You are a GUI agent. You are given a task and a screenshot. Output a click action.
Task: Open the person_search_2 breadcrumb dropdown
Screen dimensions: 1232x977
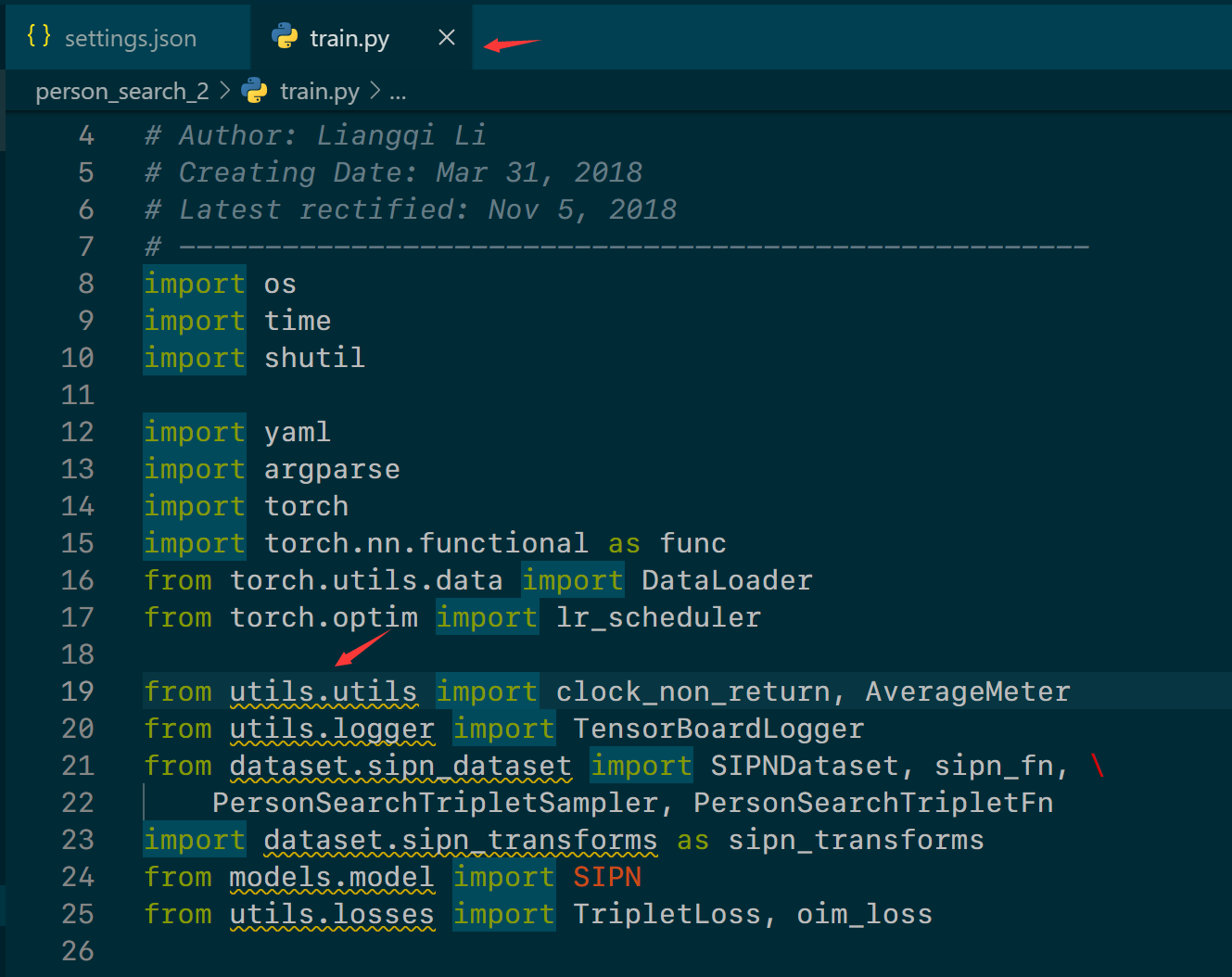(x=121, y=90)
